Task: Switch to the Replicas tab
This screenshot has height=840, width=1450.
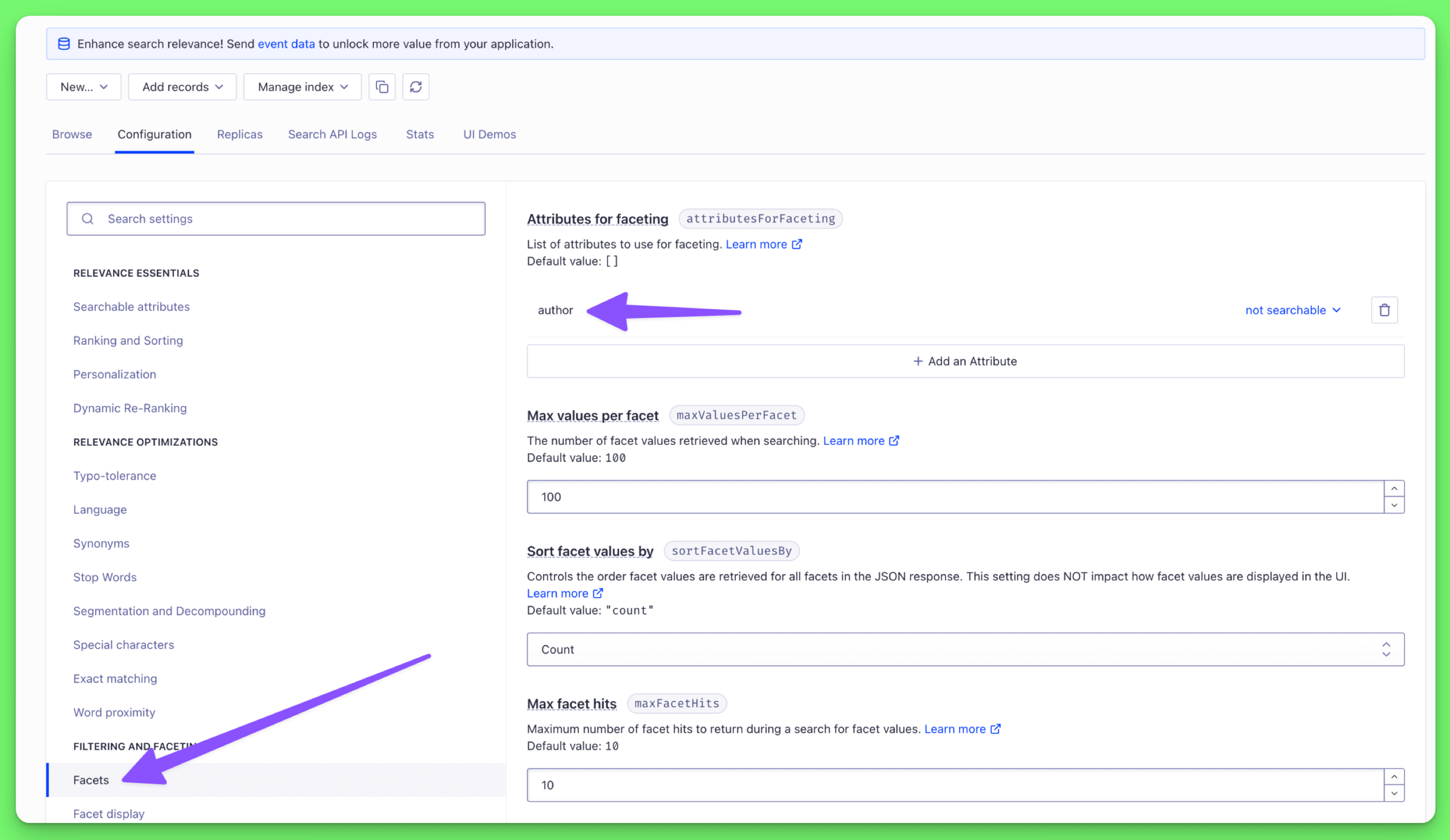Action: (239, 134)
